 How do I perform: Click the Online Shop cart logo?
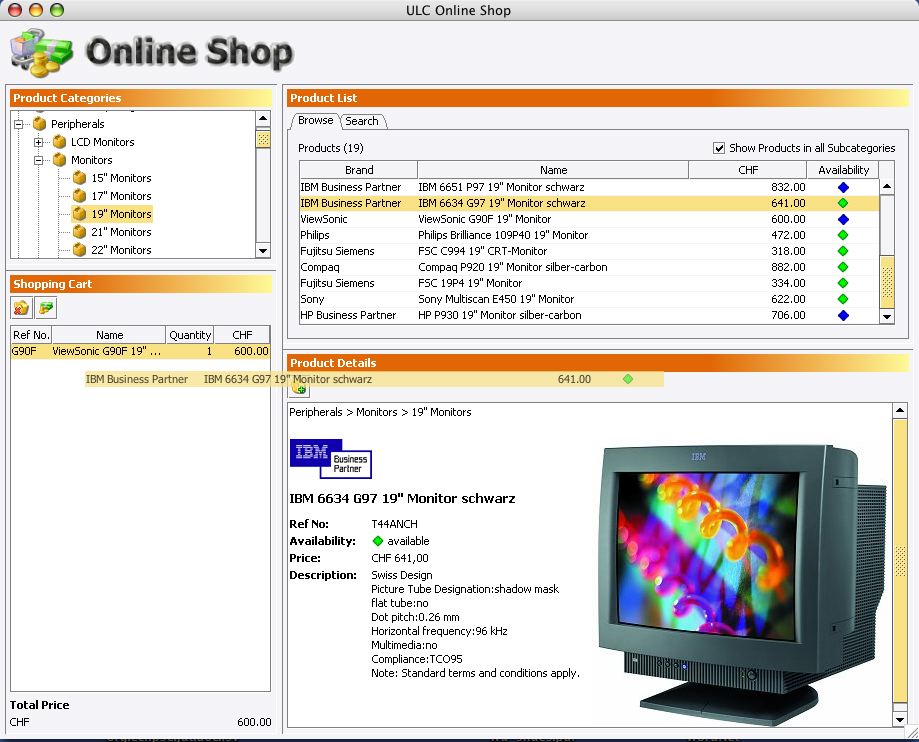tap(41, 53)
